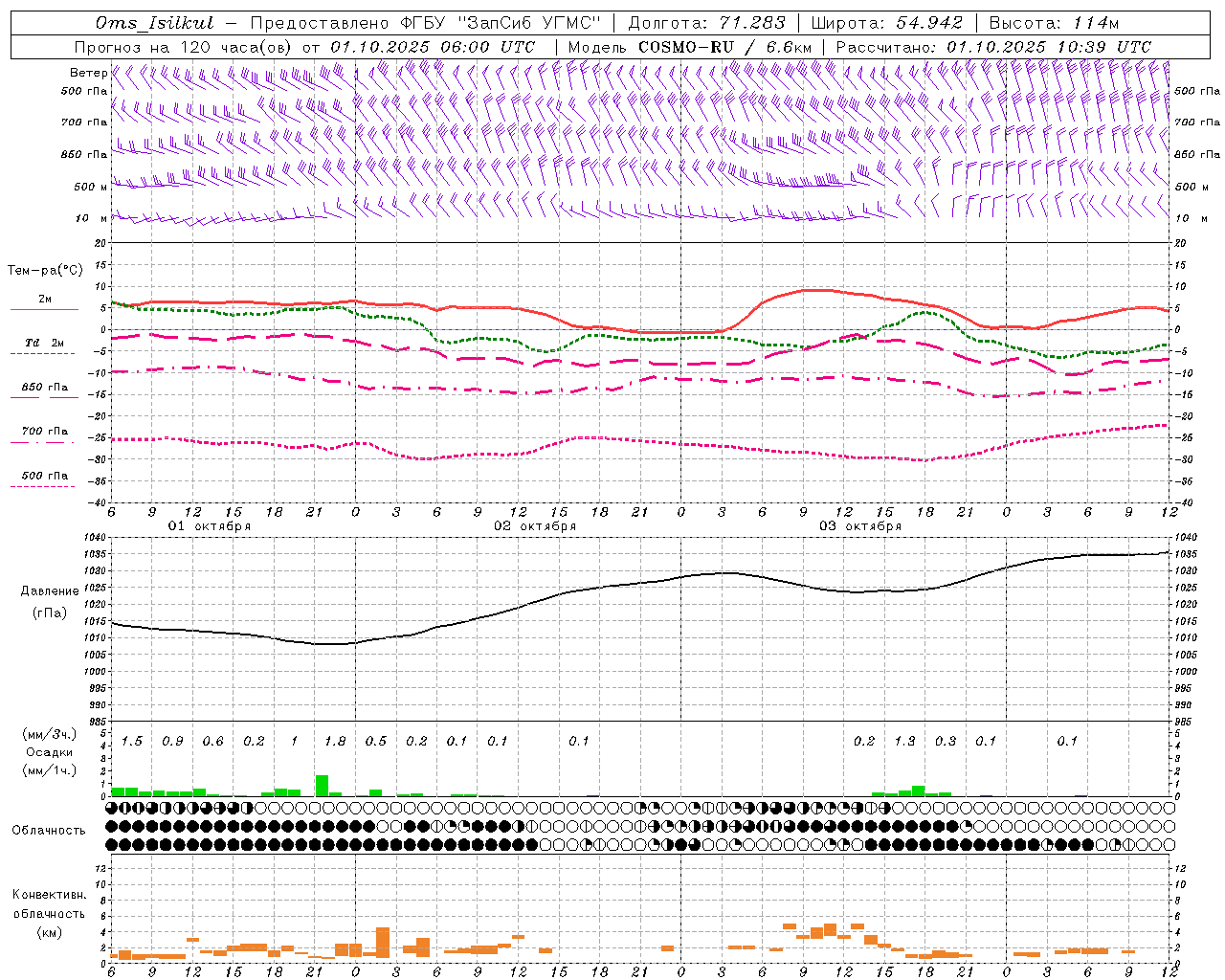Click the "02 октября" date label

535,526
